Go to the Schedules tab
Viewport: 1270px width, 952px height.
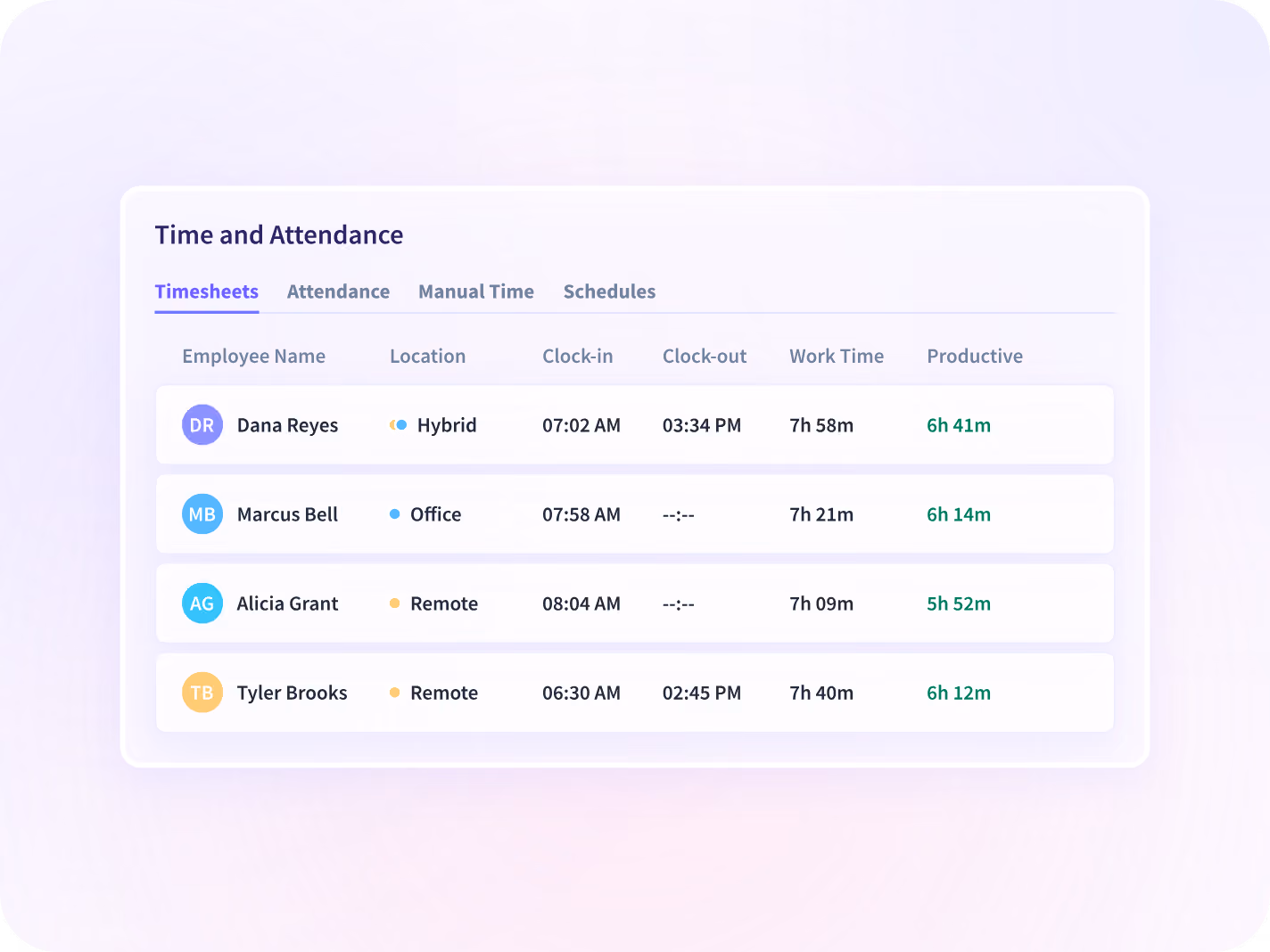[x=609, y=291]
